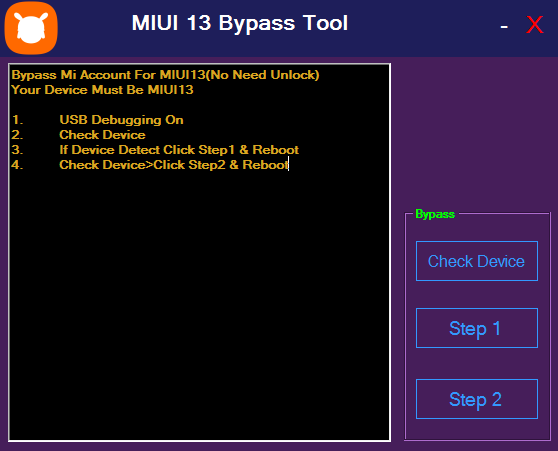Screen dimensions: 558x451
Task: Click the list number '2.' in log
Action: click(x=17, y=135)
